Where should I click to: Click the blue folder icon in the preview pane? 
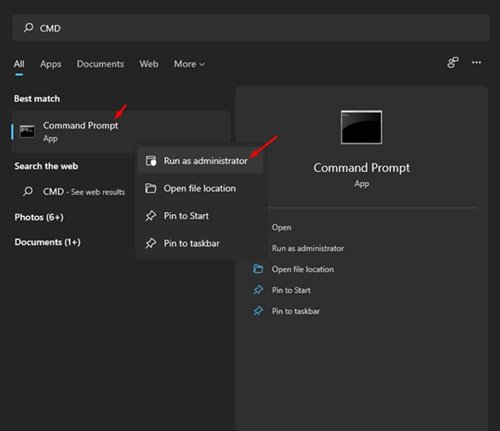(258, 269)
